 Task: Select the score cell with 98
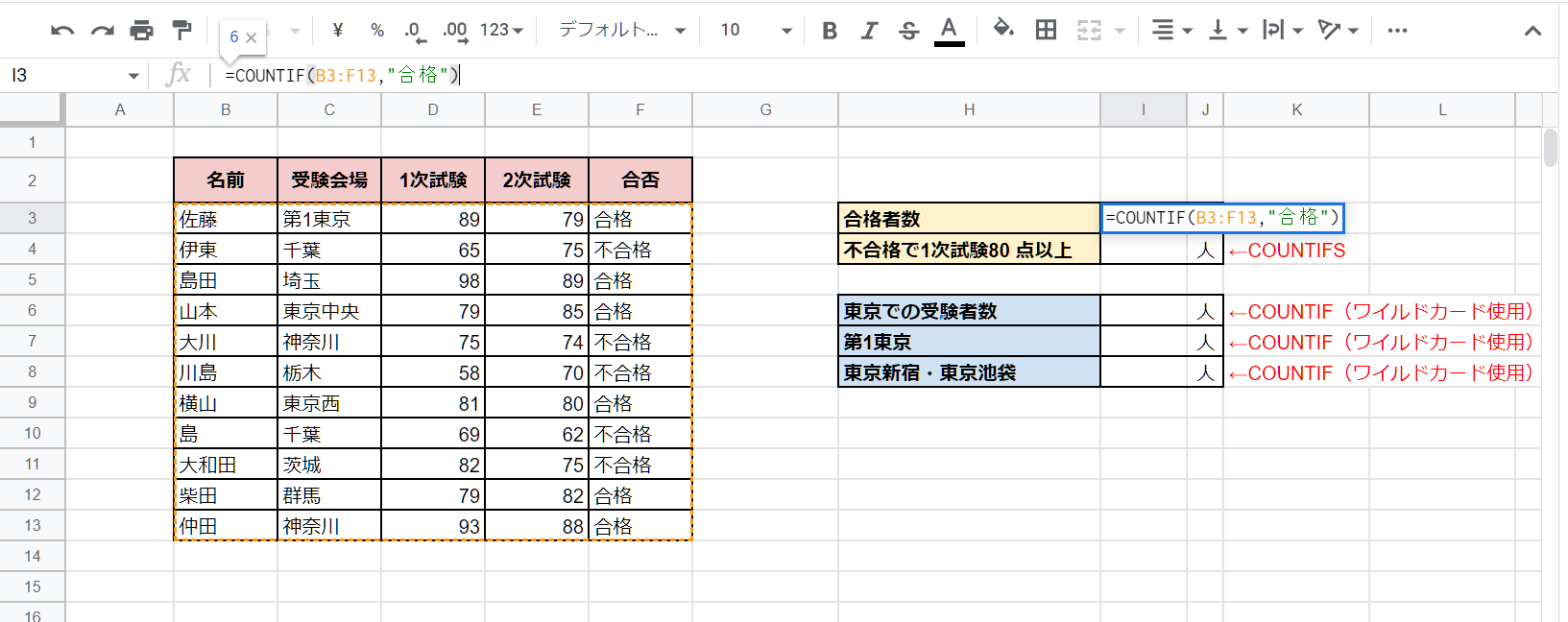click(x=433, y=280)
